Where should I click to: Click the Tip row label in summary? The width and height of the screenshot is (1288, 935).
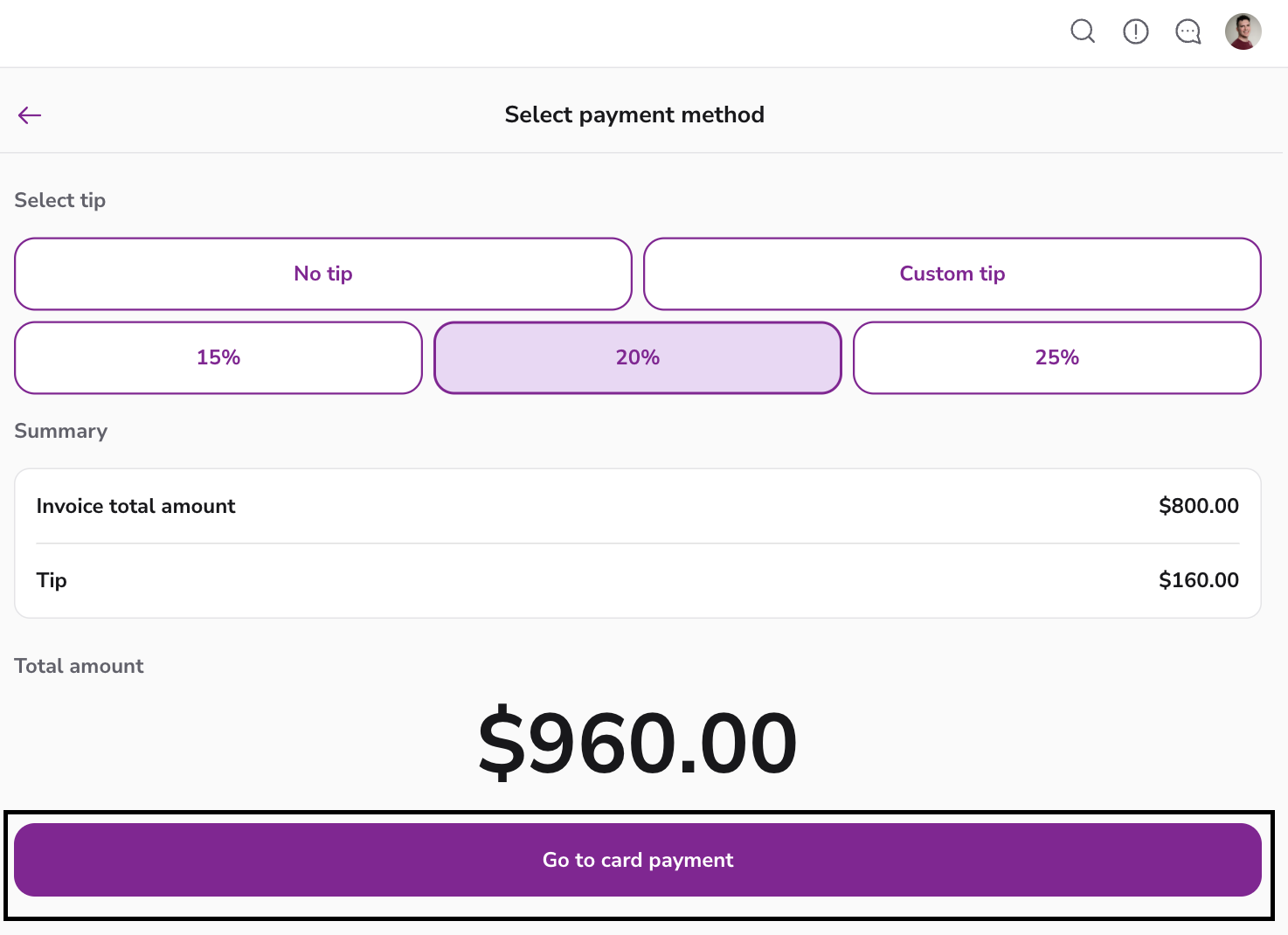[x=52, y=580]
